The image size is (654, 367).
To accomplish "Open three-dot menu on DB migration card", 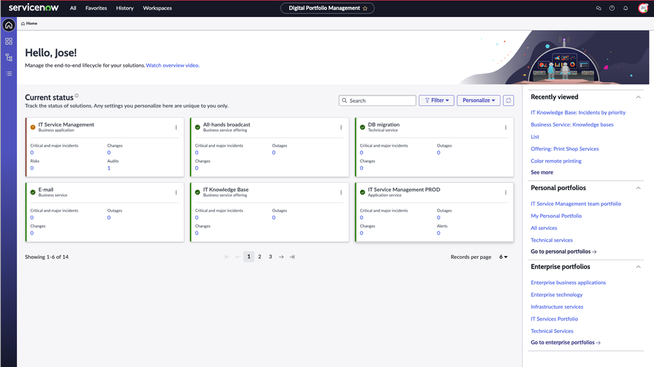I will click(506, 127).
